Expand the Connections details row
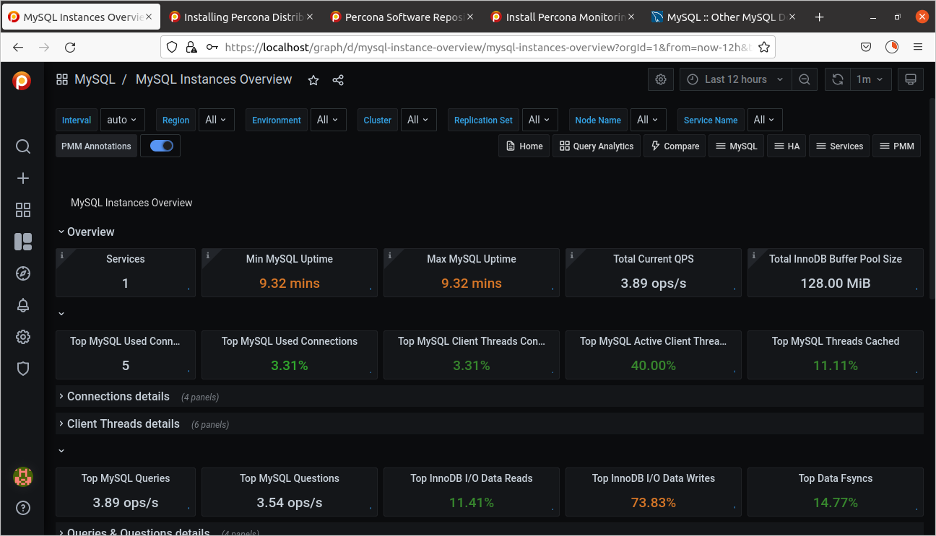936x536 pixels. 118,397
